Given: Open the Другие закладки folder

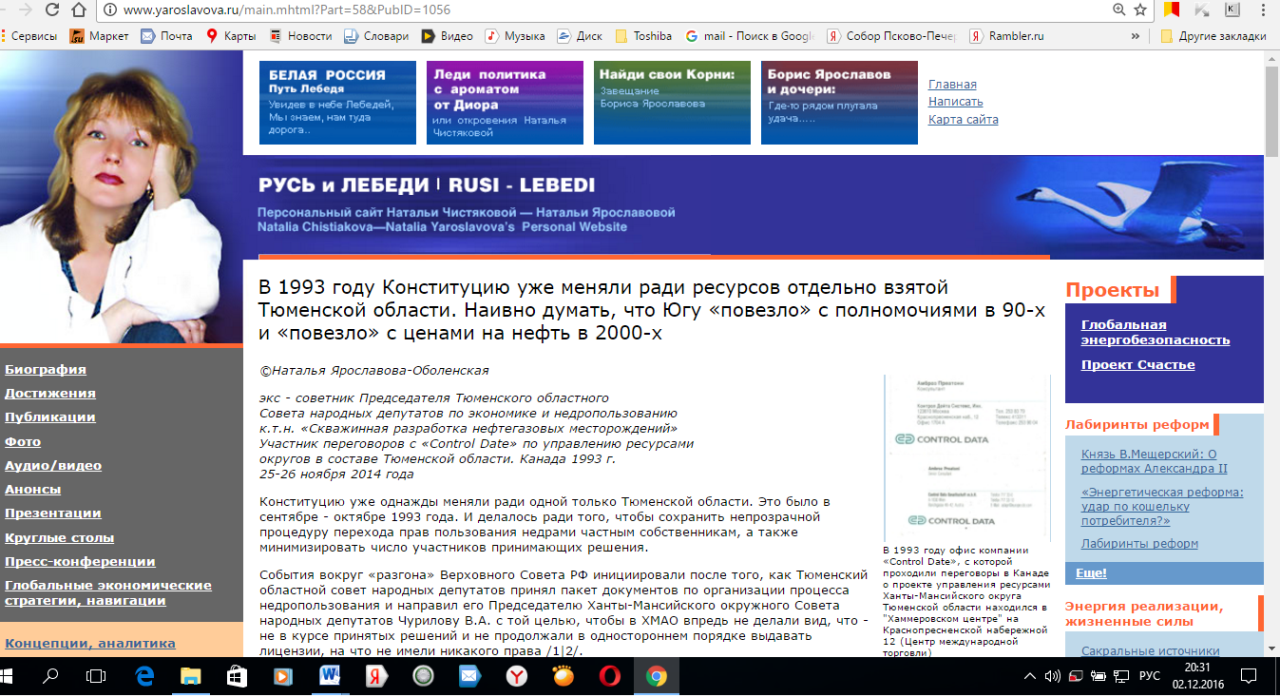Looking at the screenshot, I should pos(1213,36).
